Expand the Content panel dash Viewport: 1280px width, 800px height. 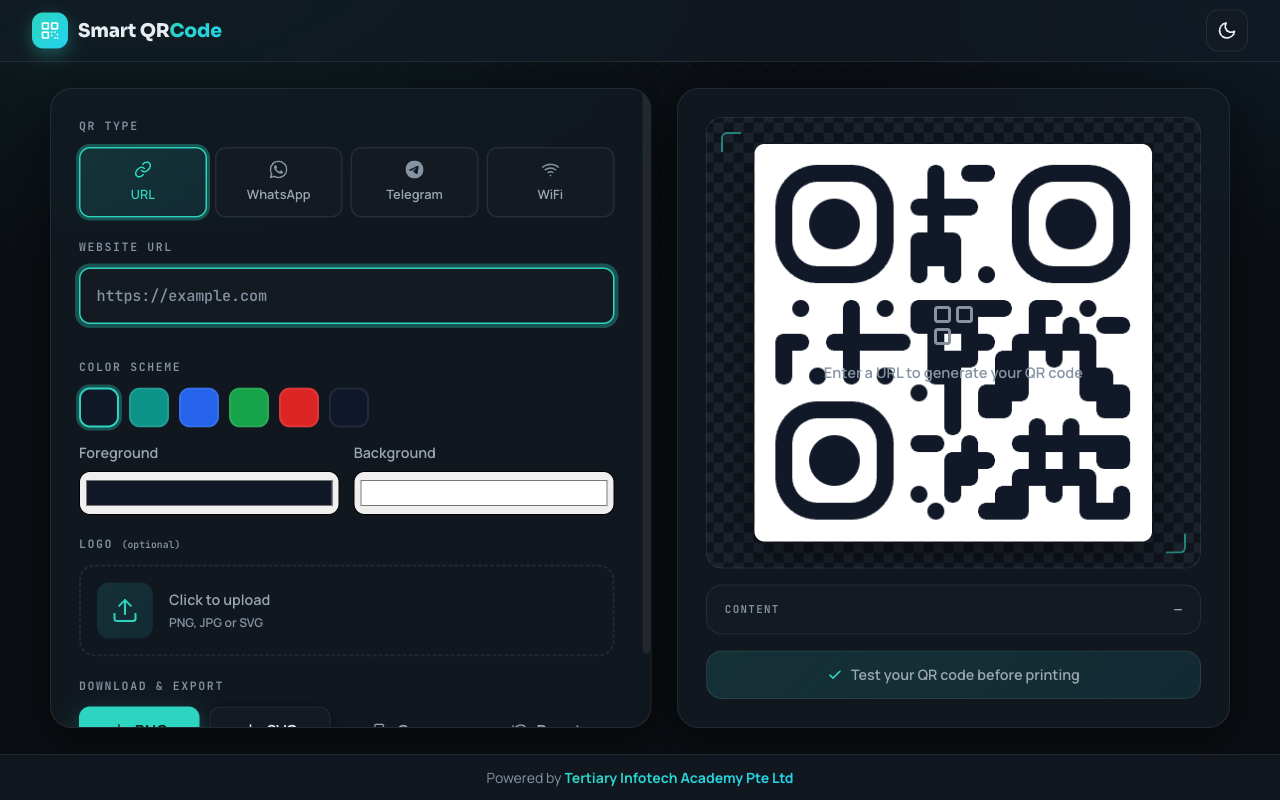(1178, 609)
